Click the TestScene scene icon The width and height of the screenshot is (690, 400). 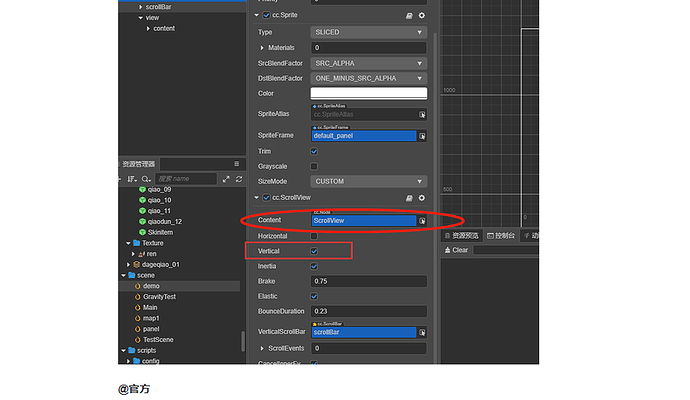coord(137,340)
